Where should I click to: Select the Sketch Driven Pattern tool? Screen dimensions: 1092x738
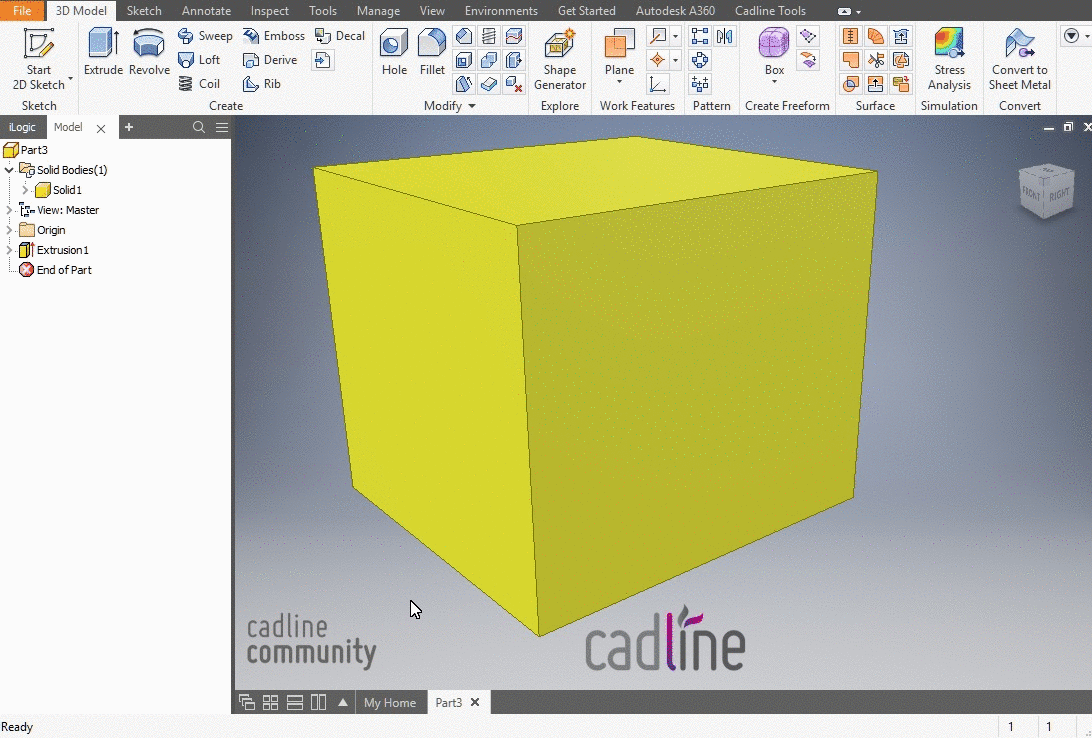point(700,84)
